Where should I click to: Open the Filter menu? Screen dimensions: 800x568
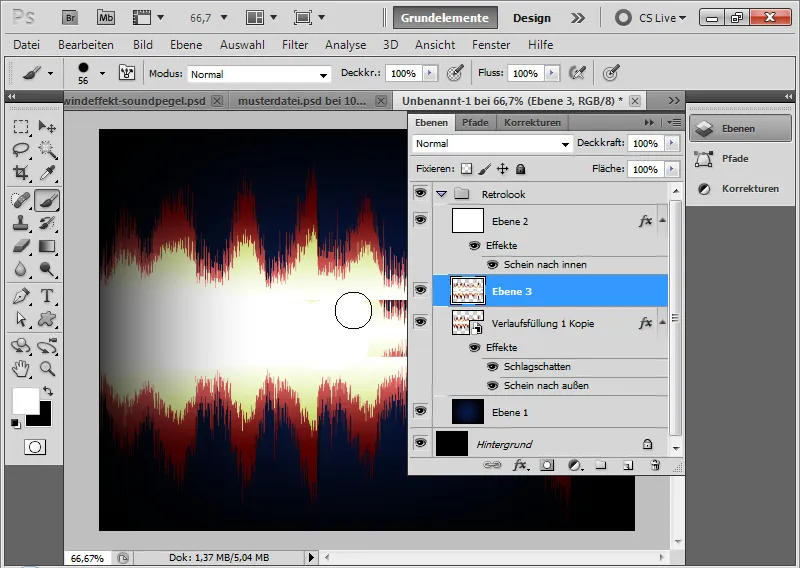tap(295, 45)
